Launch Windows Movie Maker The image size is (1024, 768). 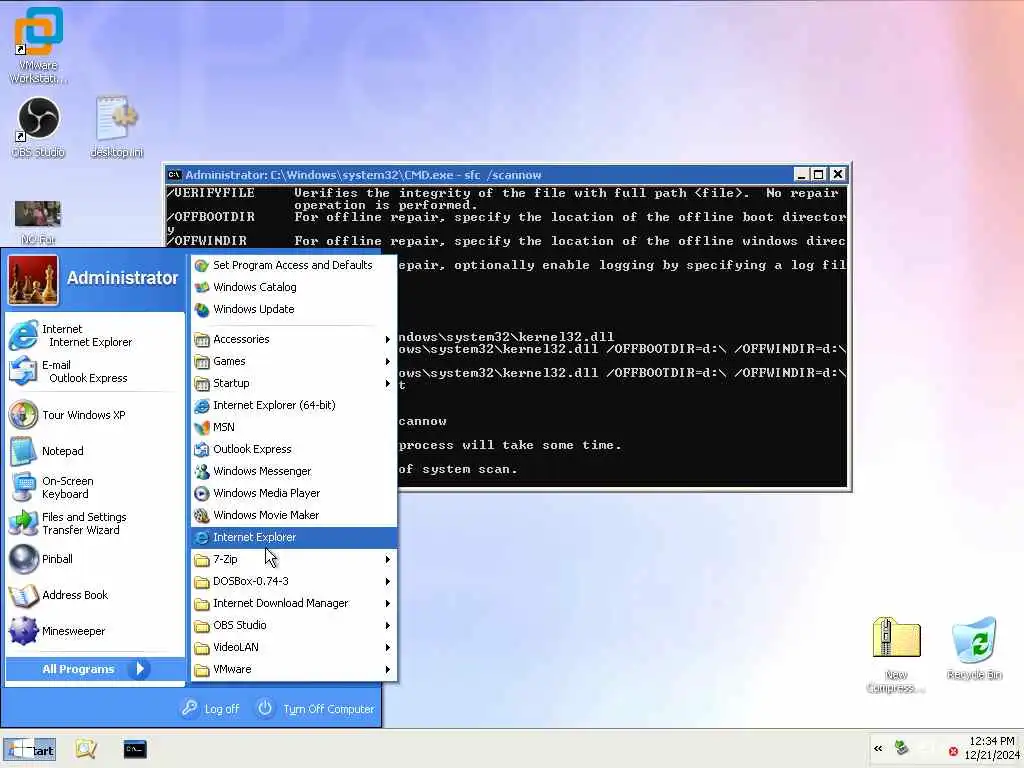293,515
